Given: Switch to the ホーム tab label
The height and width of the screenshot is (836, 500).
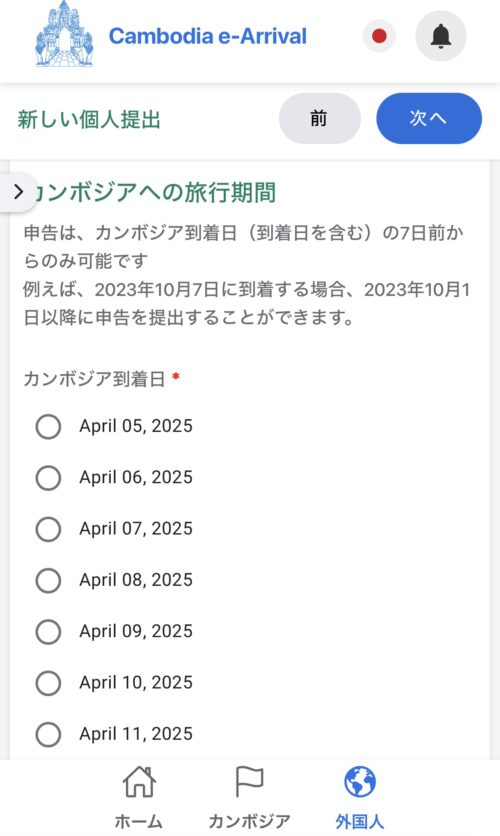Looking at the screenshot, I should pos(139,821).
